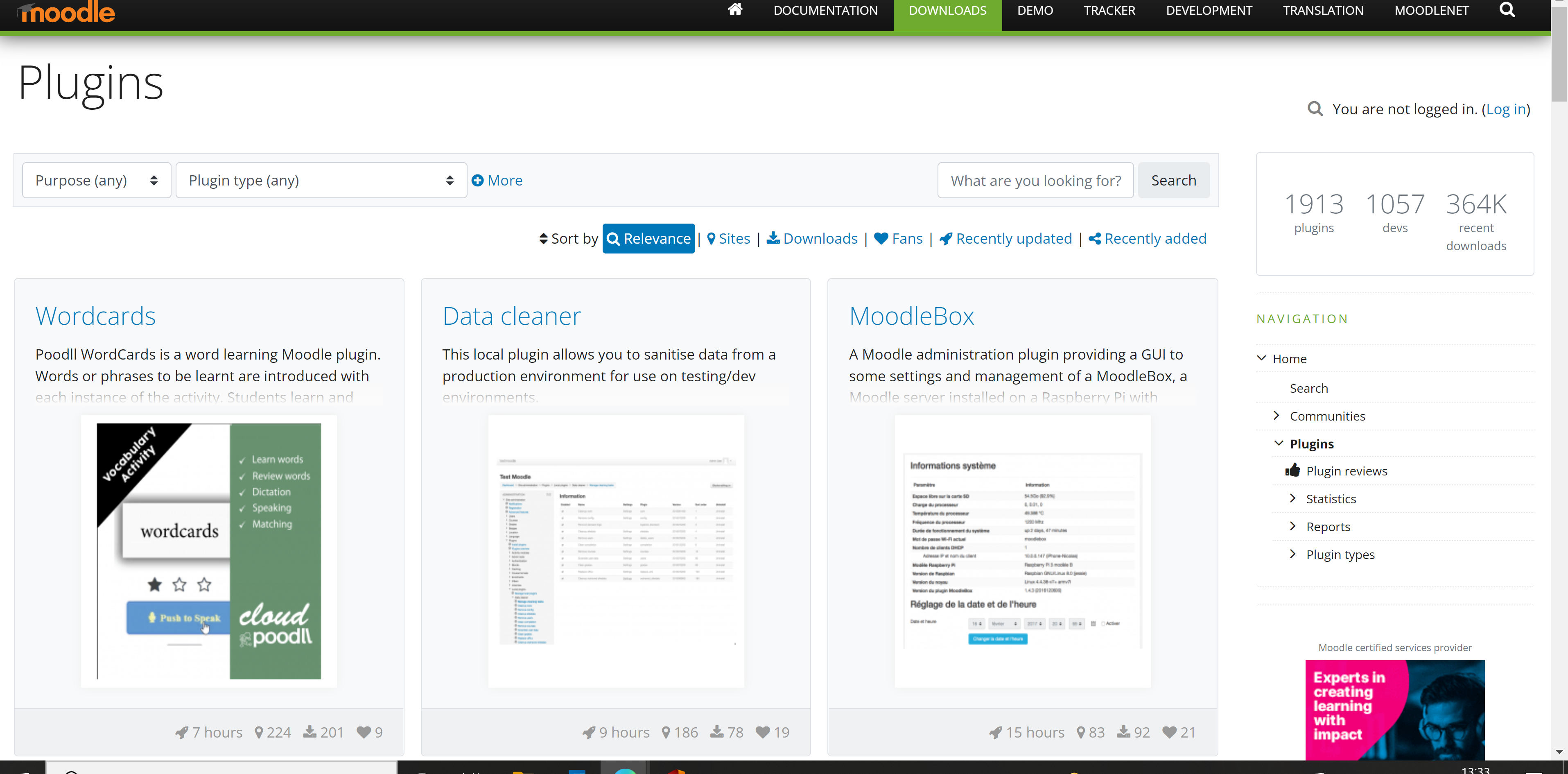Open the TRACKER menu item
The width and height of the screenshot is (1568, 774).
click(1109, 11)
